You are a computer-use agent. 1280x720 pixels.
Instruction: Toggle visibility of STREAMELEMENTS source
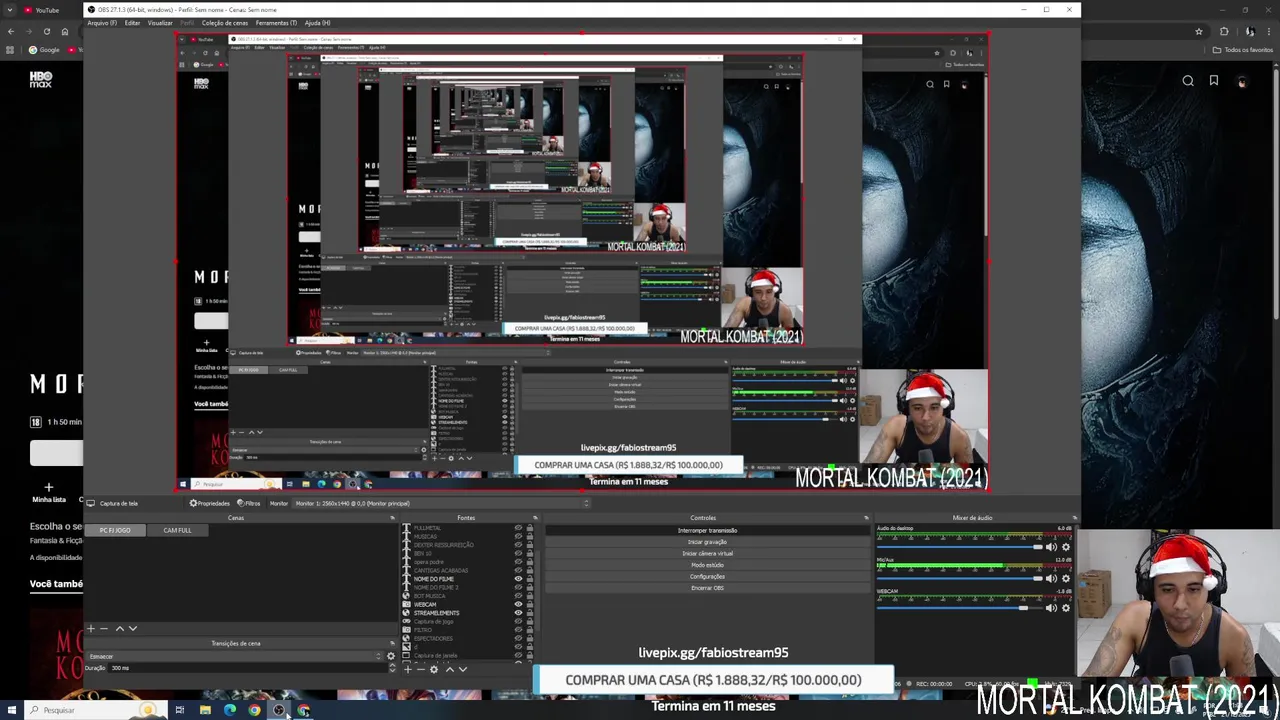tap(518, 613)
